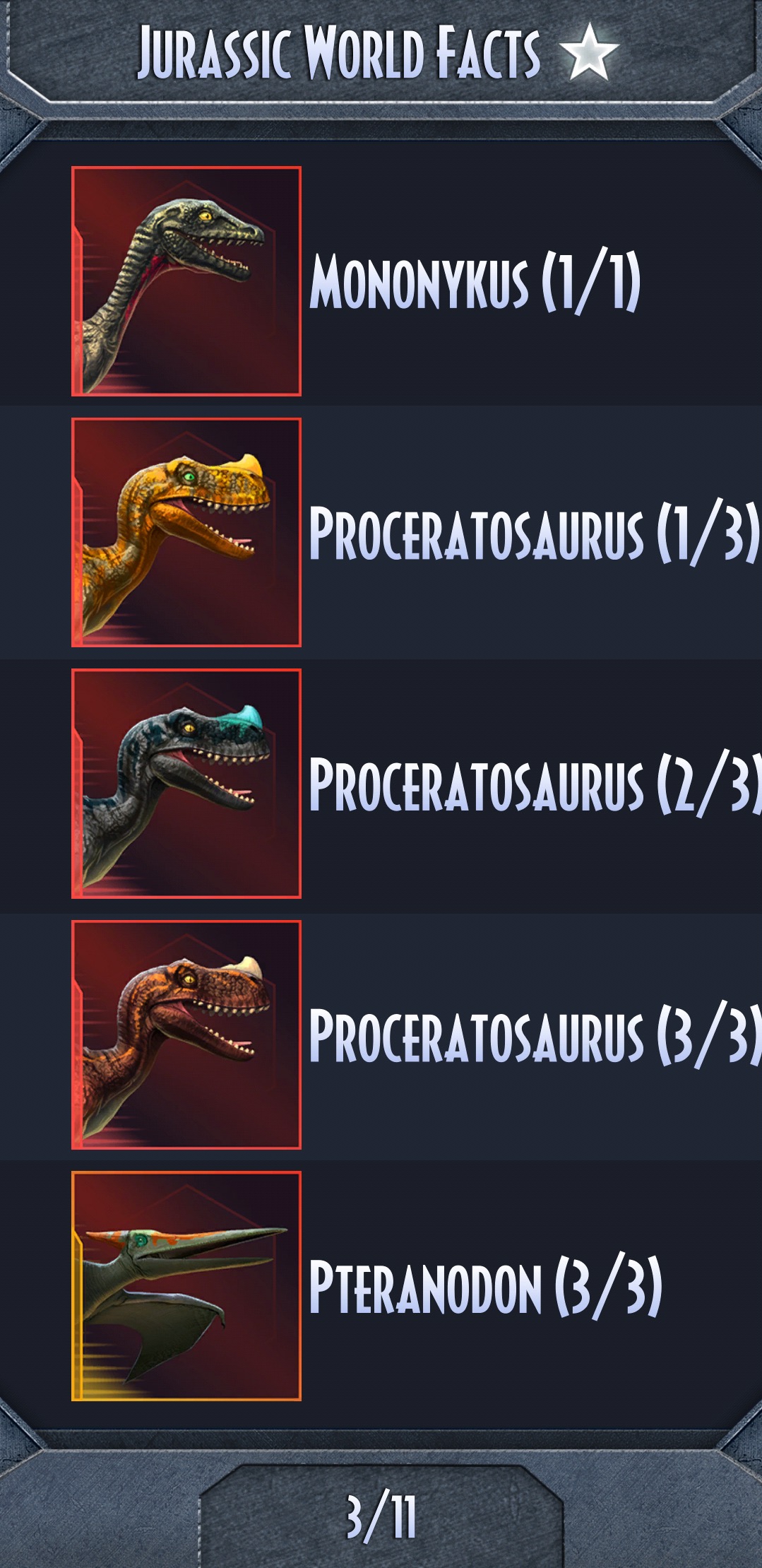Screen dimensions: 762x1568
Task: Click the star icon beside Jurassic World Facts
Action: (588, 52)
